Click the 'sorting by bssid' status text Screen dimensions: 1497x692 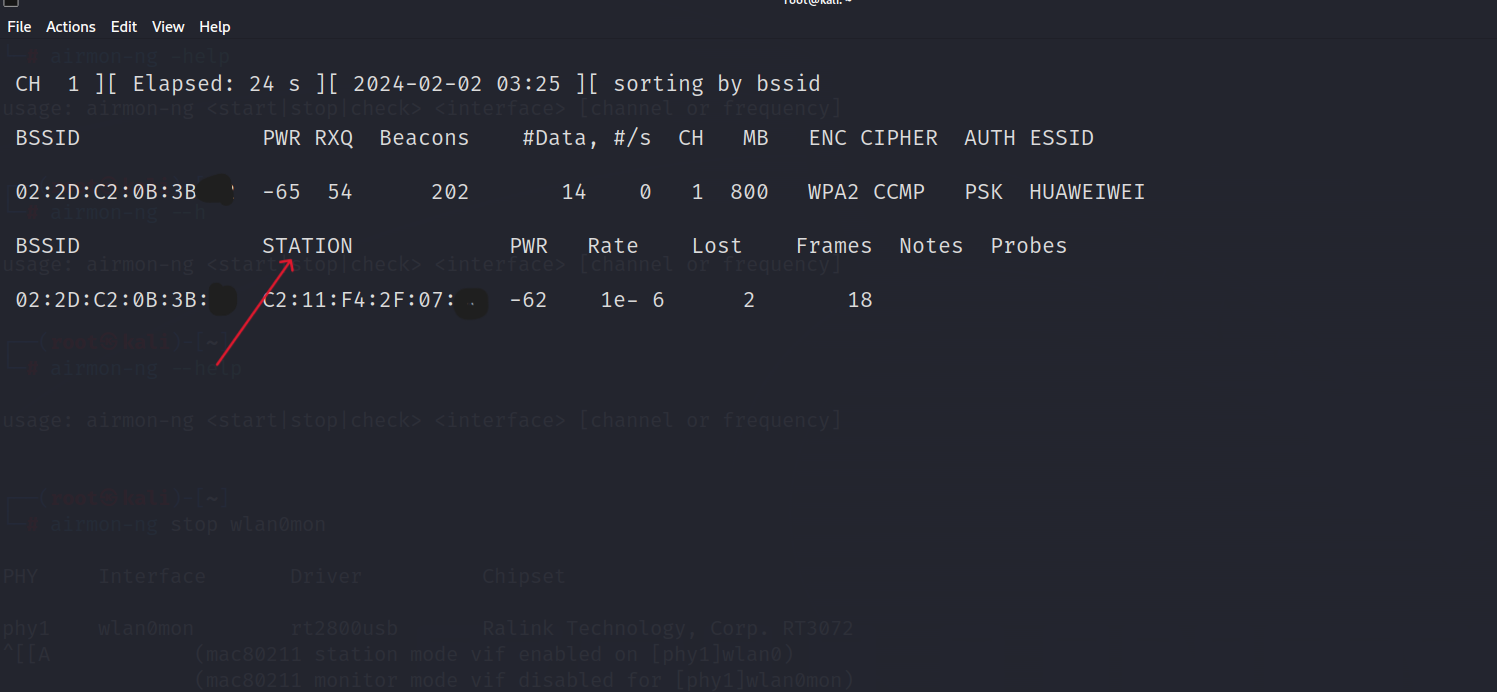[x=717, y=84]
